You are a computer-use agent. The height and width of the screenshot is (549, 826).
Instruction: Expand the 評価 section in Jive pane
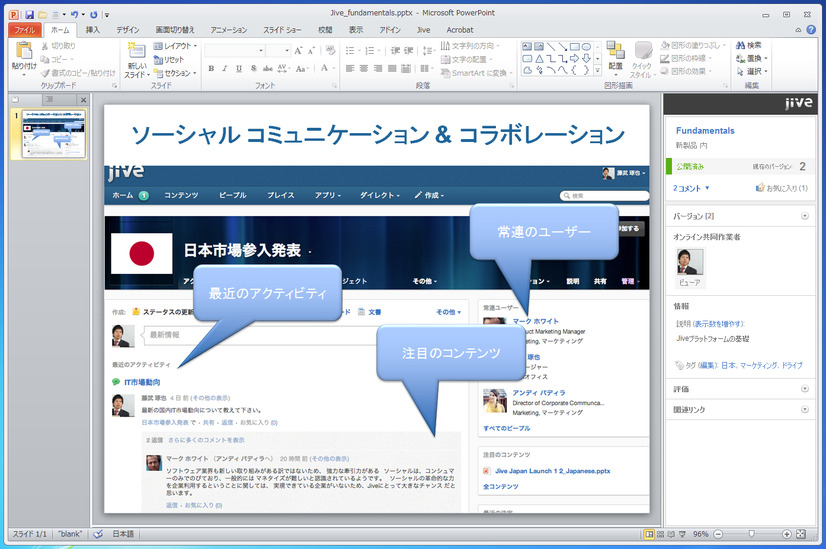coord(804,389)
